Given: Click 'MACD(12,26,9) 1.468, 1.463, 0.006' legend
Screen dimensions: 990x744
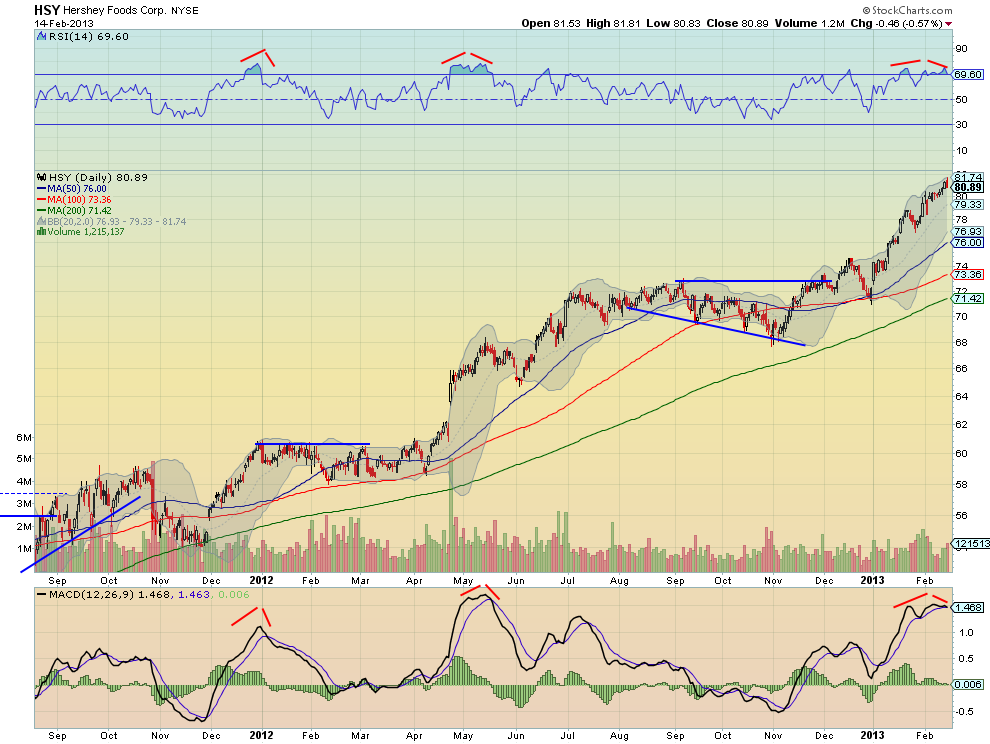Looking at the screenshot, I should (149, 594).
